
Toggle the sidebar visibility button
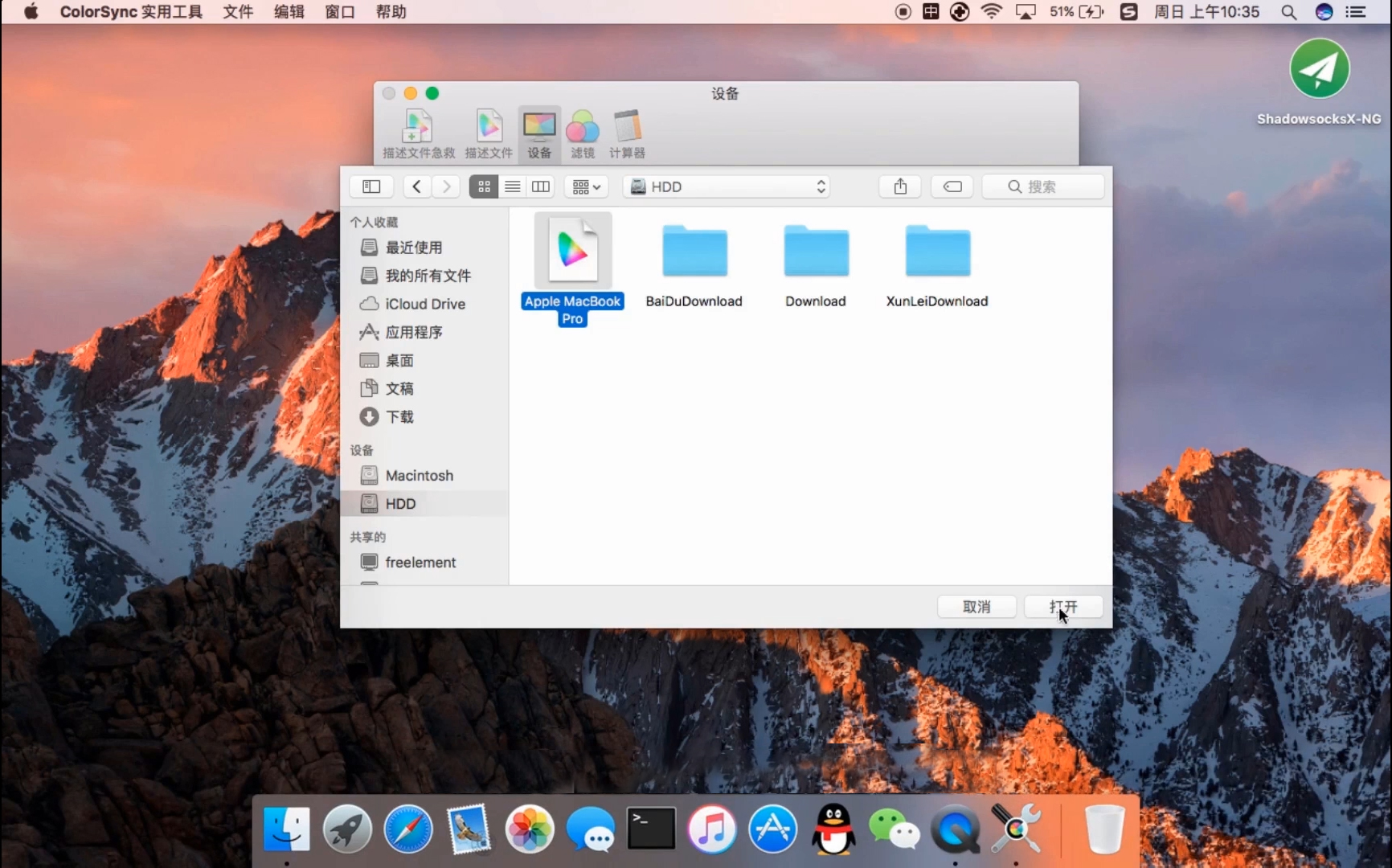point(371,186)
